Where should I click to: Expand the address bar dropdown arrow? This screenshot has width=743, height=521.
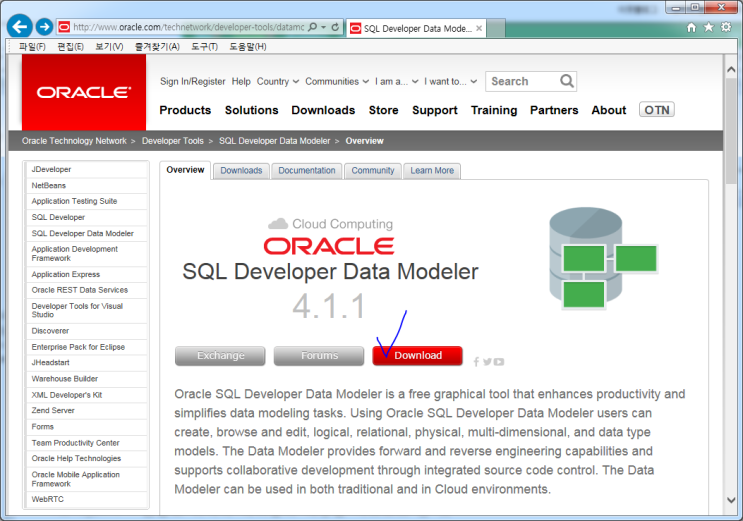click(324, 27)
